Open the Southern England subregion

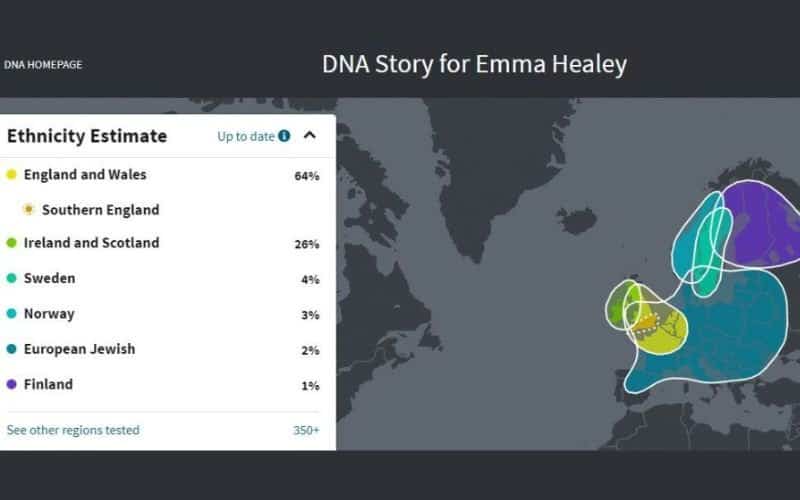coord(101,210)
